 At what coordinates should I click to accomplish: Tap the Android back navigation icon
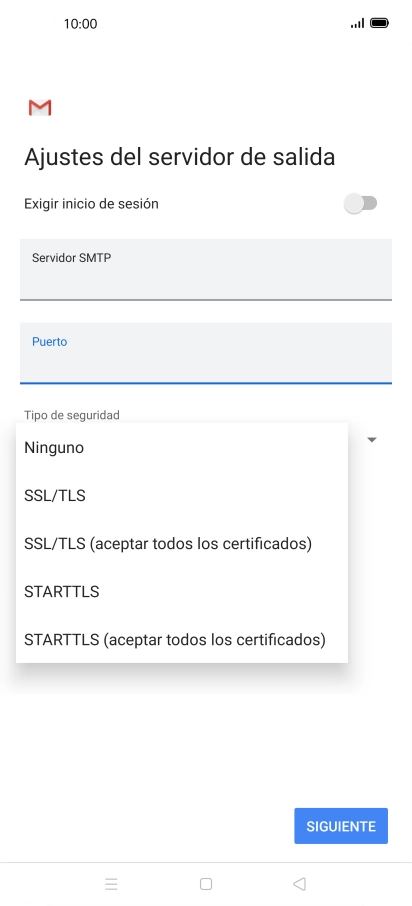(299, 883)
